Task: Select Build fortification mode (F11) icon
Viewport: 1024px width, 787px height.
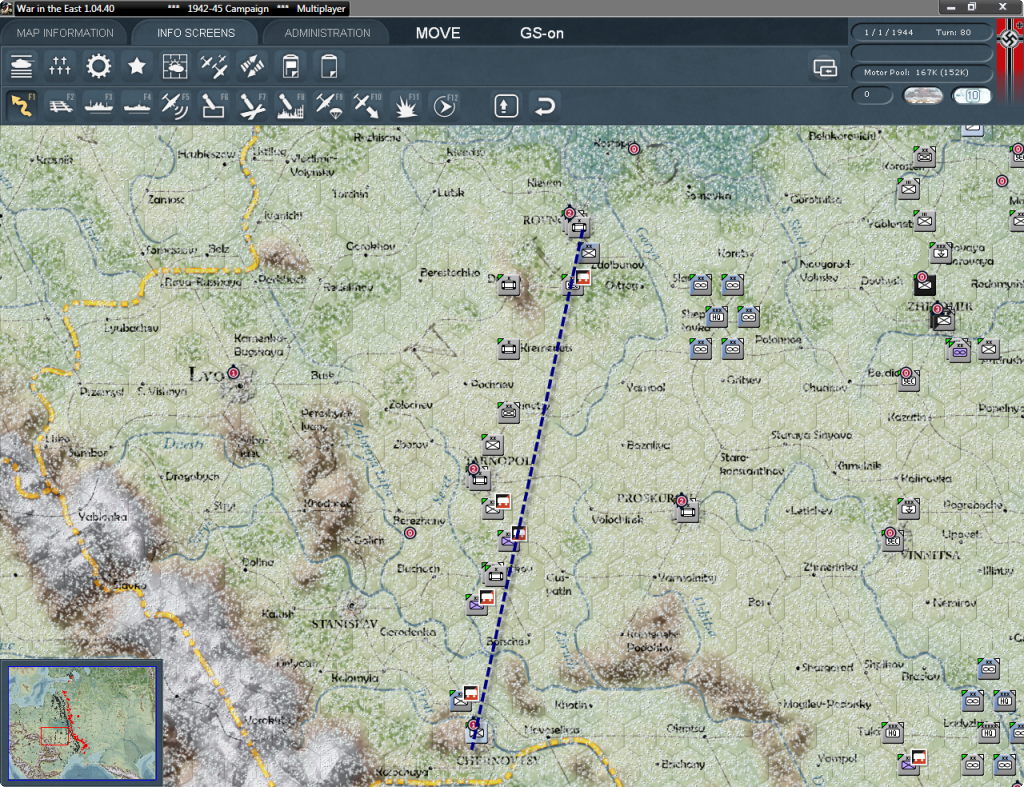Action: 406,105
